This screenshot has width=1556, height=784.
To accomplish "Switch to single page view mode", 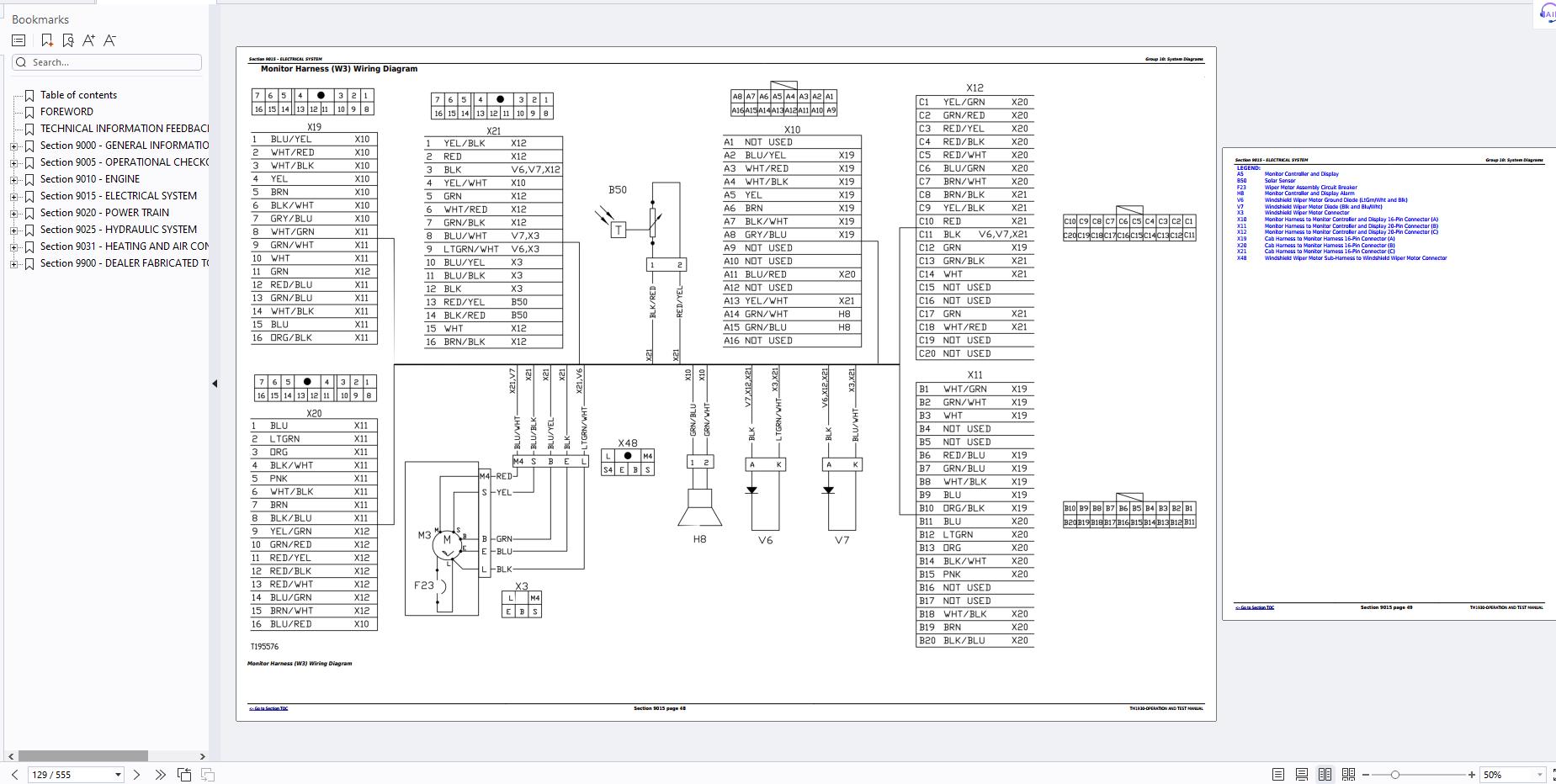I will click(x=1278, y=775).
